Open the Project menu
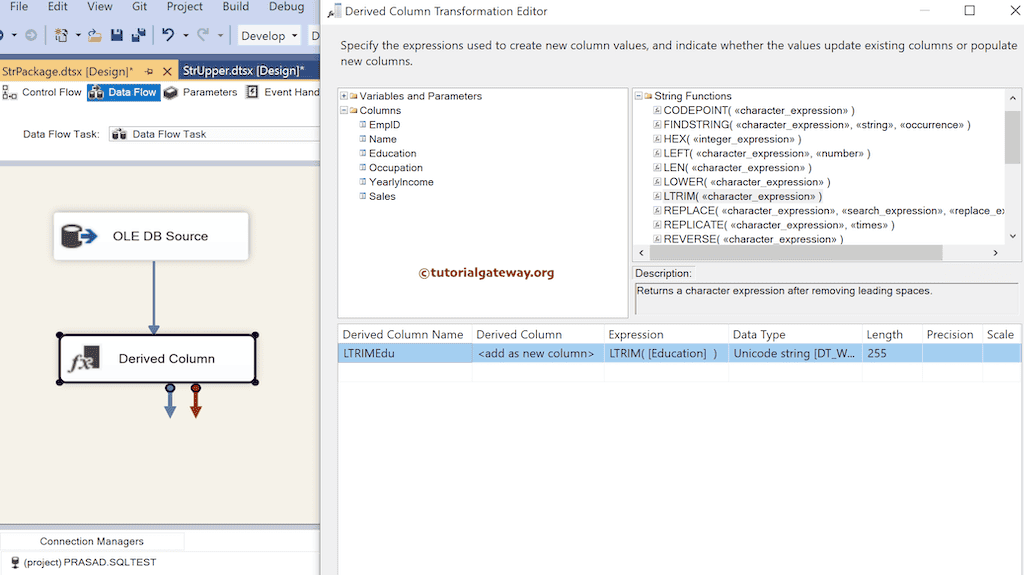 point(184,7)
